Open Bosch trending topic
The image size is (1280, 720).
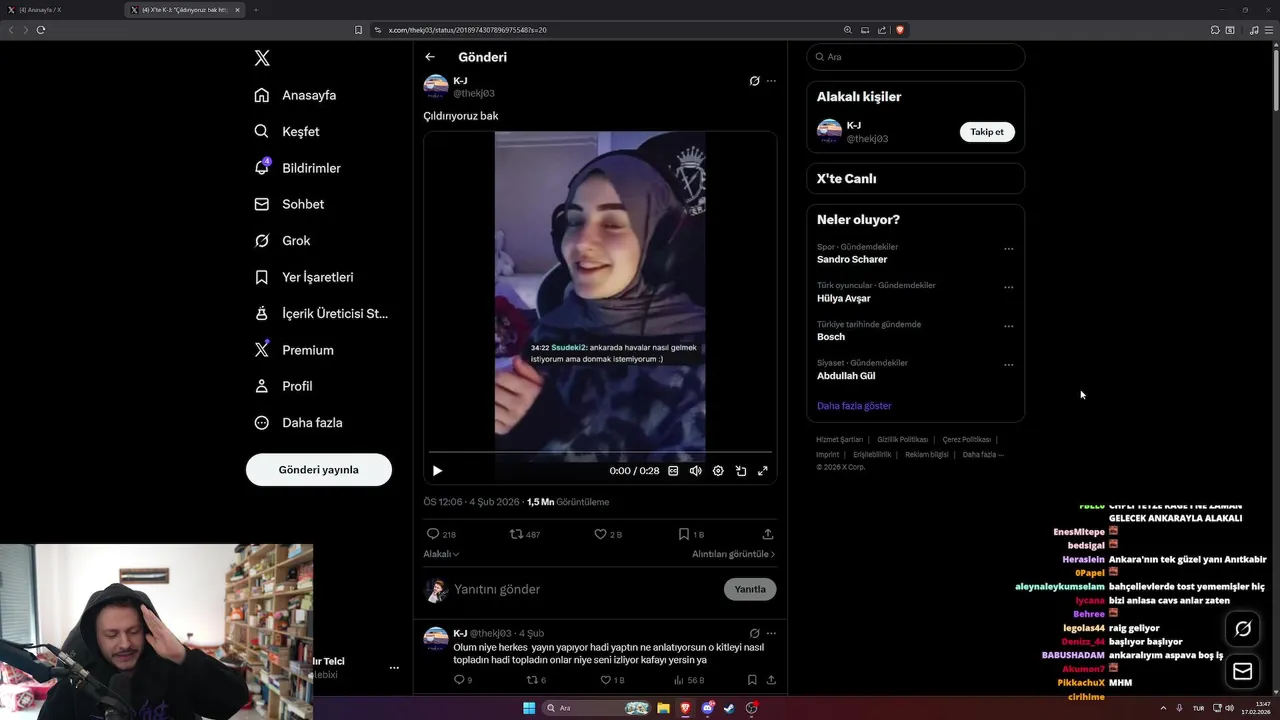831,337
